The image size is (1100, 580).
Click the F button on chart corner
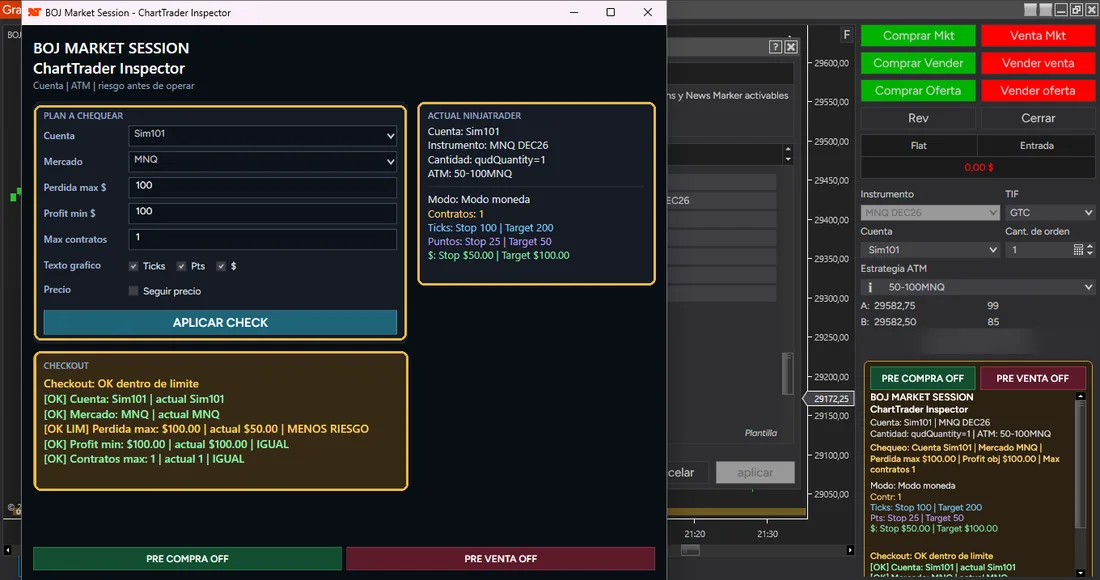(846, 34)
